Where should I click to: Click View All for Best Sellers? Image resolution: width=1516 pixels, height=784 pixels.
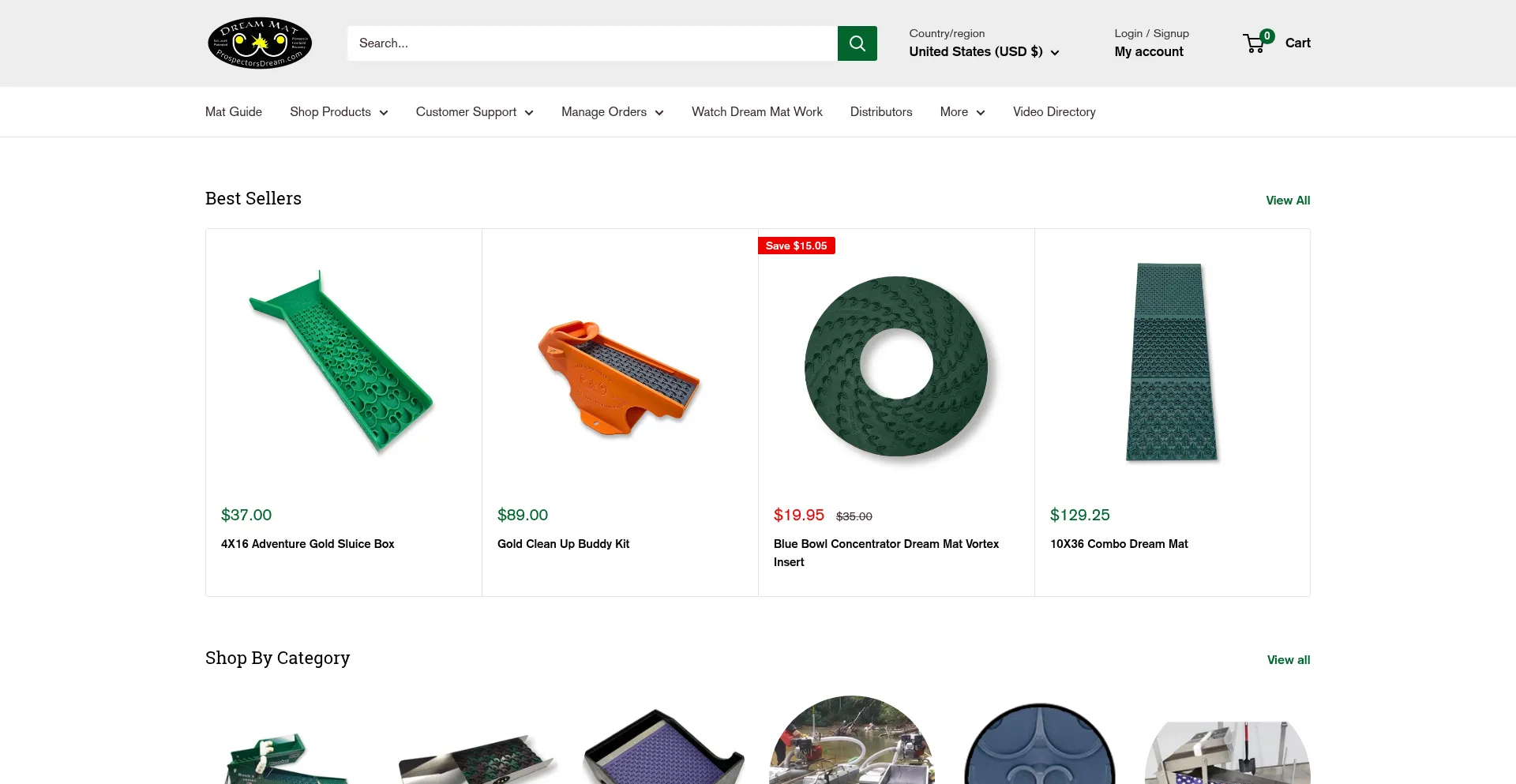click(1288, 201)
